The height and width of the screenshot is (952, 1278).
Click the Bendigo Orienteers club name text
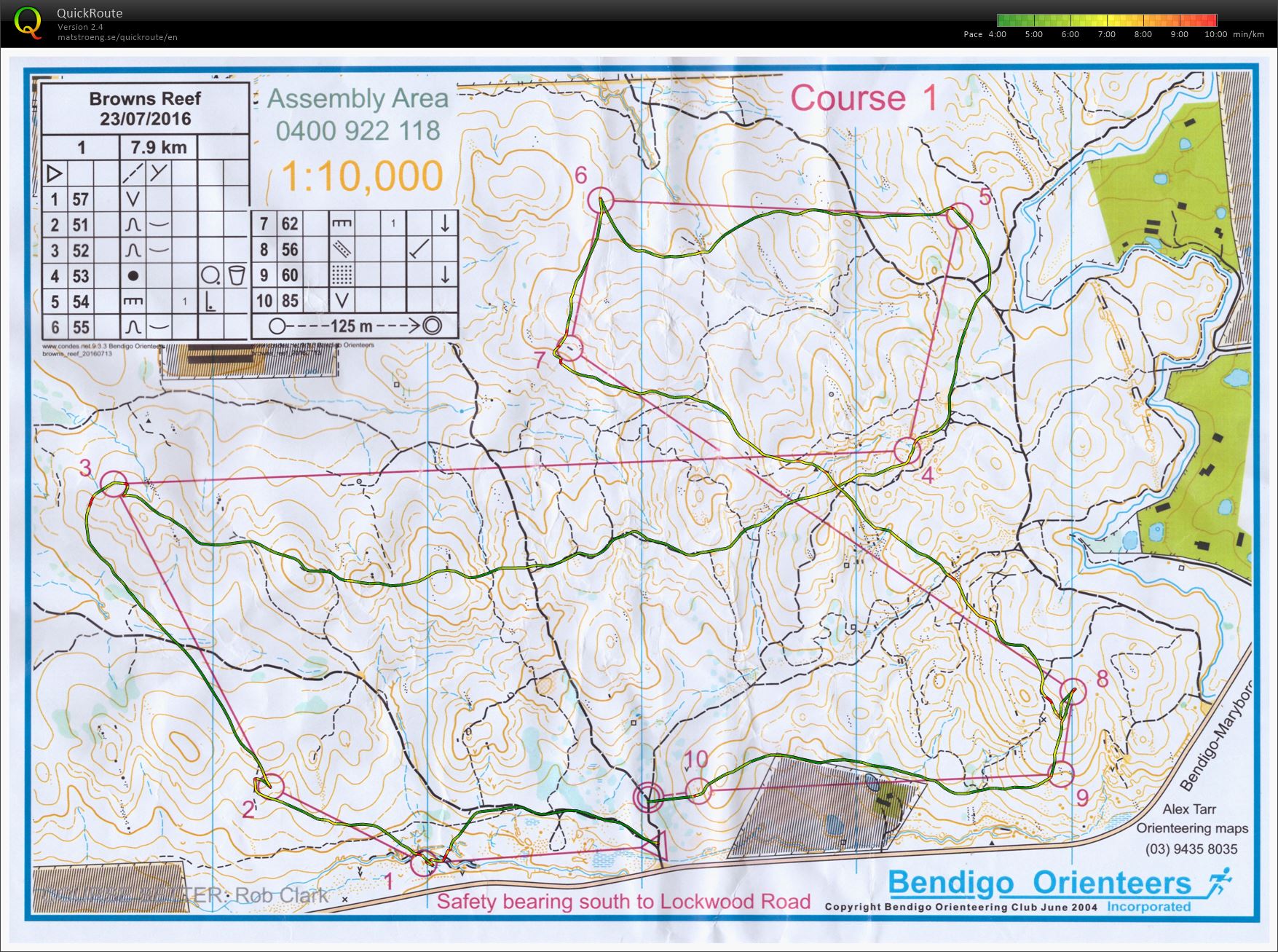click(1039, 884)
